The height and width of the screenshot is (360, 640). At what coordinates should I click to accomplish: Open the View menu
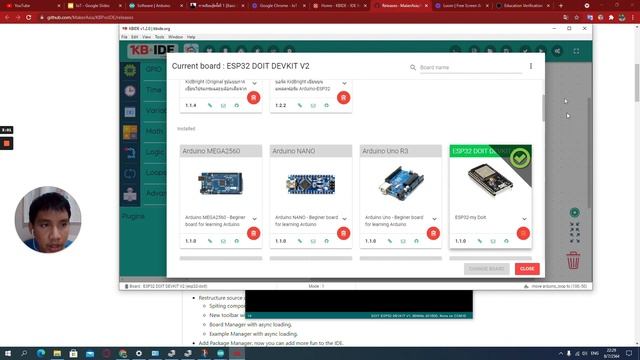(x=146, y=37)
